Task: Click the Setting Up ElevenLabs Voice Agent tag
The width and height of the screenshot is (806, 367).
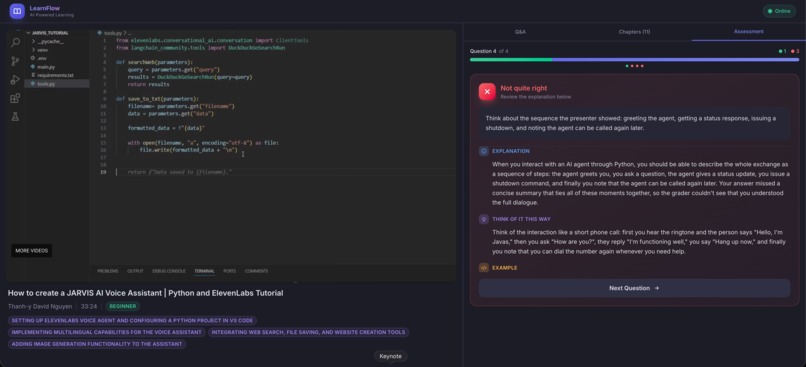Action: [x=132, y=321]
